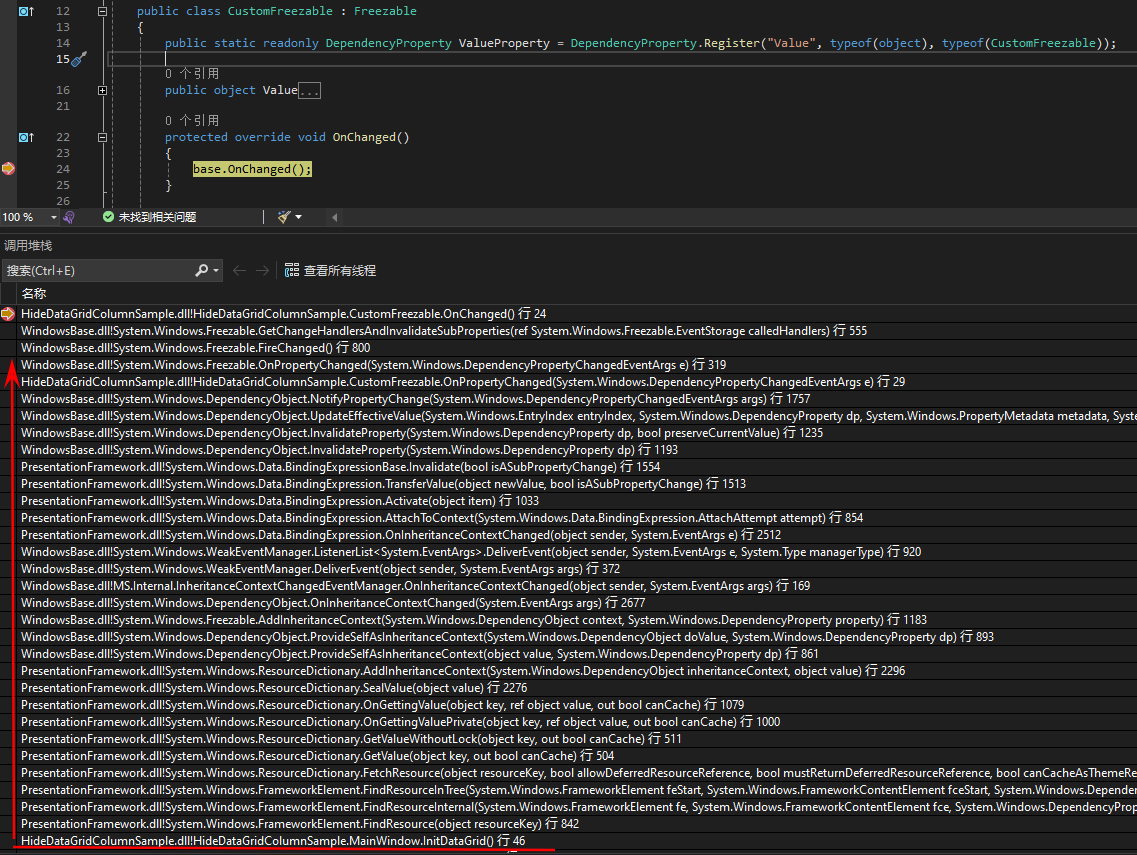The image size is (1137, 855).
Task: Open code cleanup profile dropdown arrow
Action: point(298,217)
